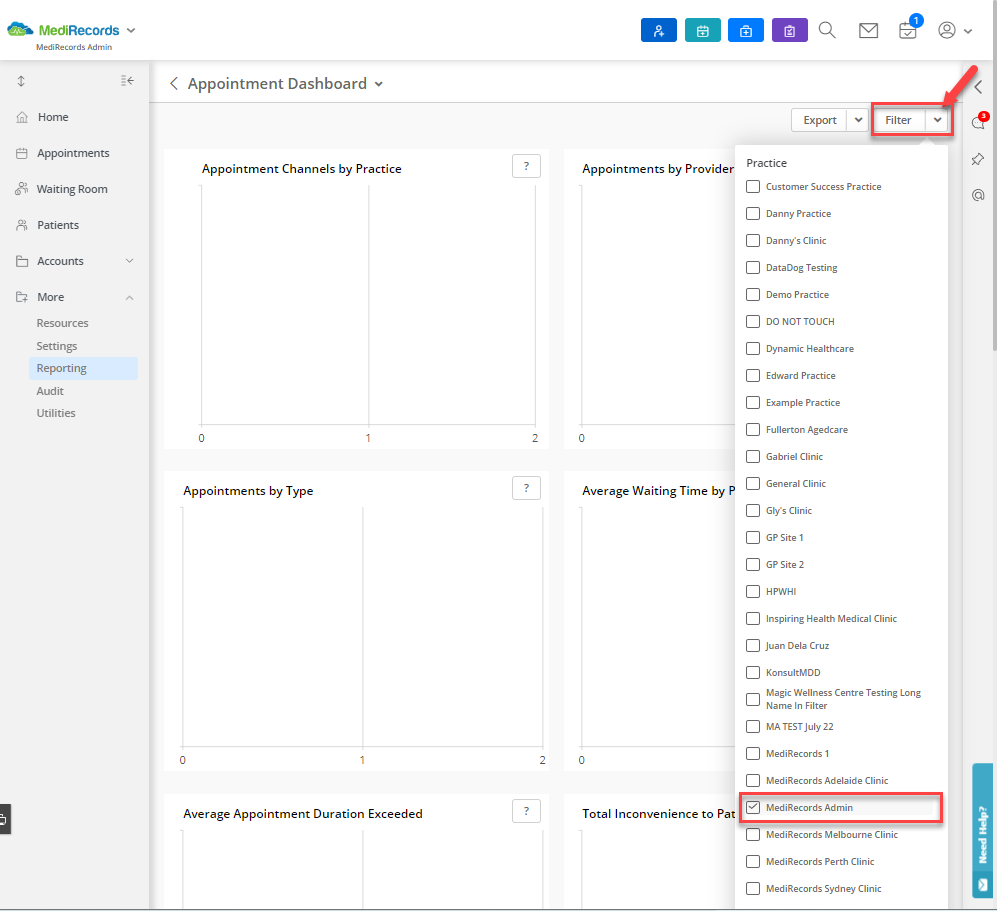Image resolution: width=997 pixels, height=911 pixels.
Task: Open Audit under More
Action: coord(50,391)
